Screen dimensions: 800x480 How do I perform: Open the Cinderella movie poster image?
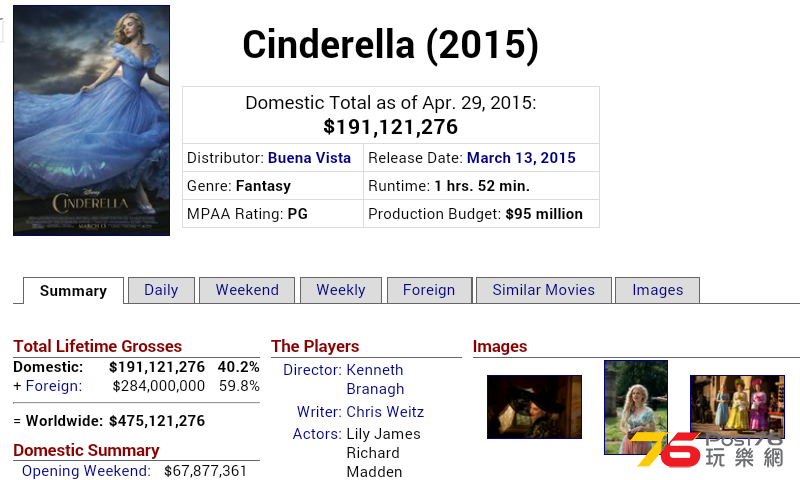(91, 120)
